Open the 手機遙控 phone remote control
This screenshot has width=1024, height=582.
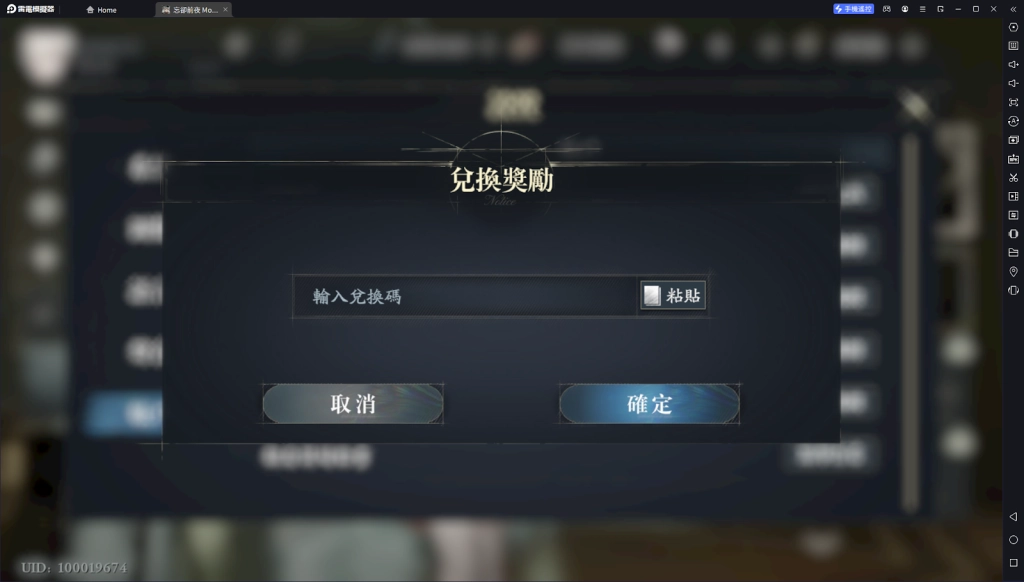[x=853, y=9]
